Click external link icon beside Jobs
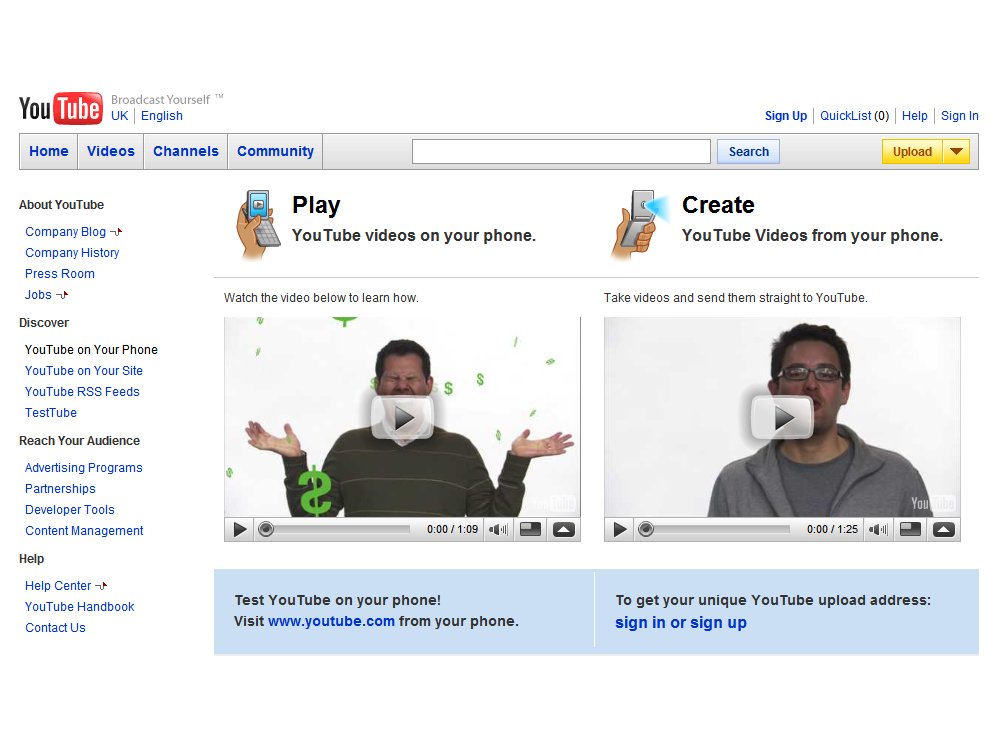990x743 pixels. click(62, 295)
